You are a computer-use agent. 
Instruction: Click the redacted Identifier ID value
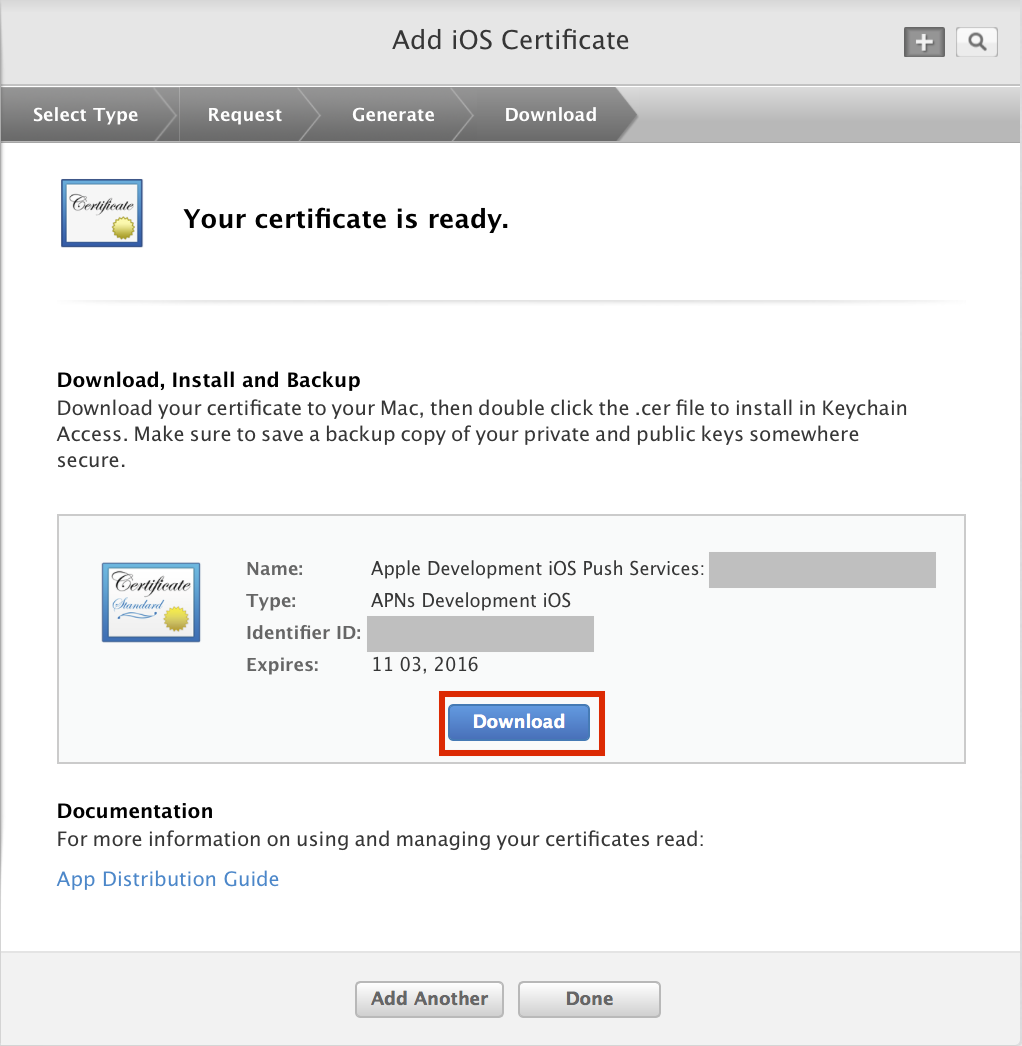coord(480,634)
